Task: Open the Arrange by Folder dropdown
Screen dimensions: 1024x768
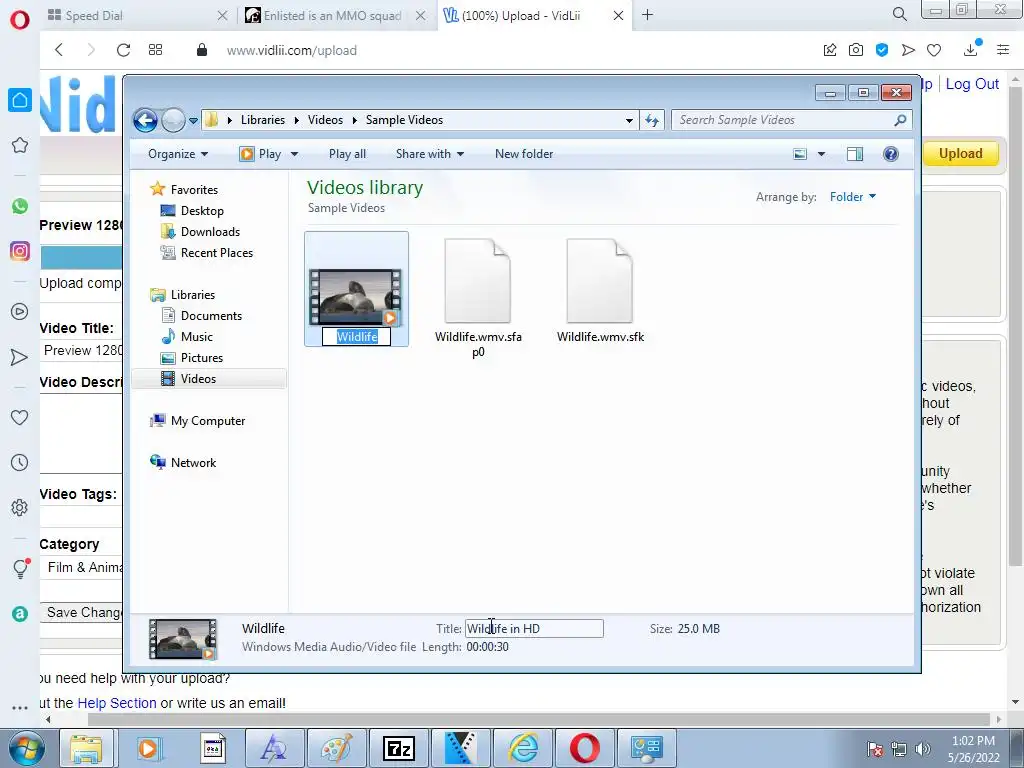Action: click(x=853, y=197)
